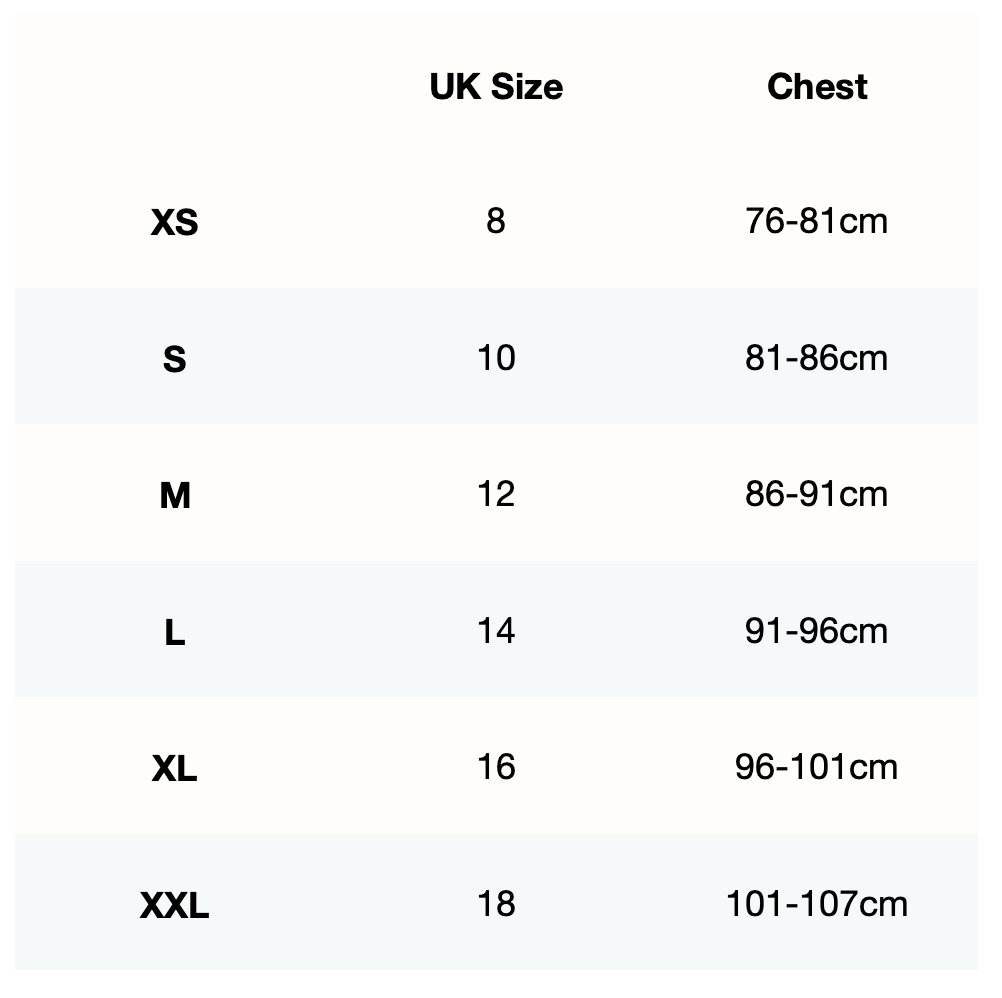
Task: Click UK size 18 cell
Action: click(496, 904)
